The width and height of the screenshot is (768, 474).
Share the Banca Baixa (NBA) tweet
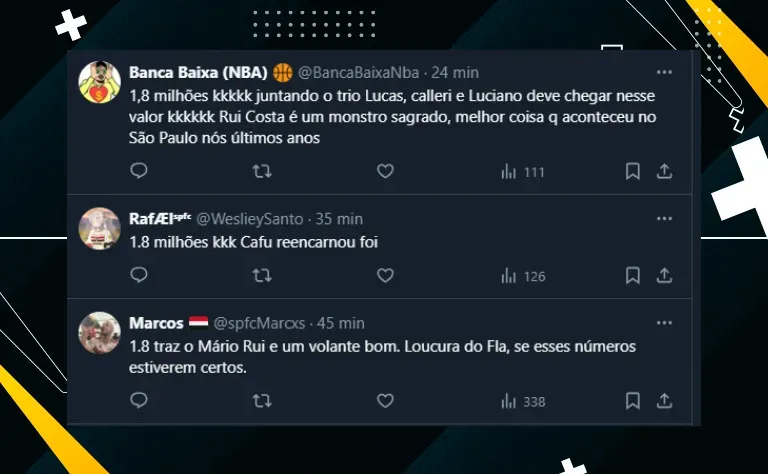[x=663, y=171]
